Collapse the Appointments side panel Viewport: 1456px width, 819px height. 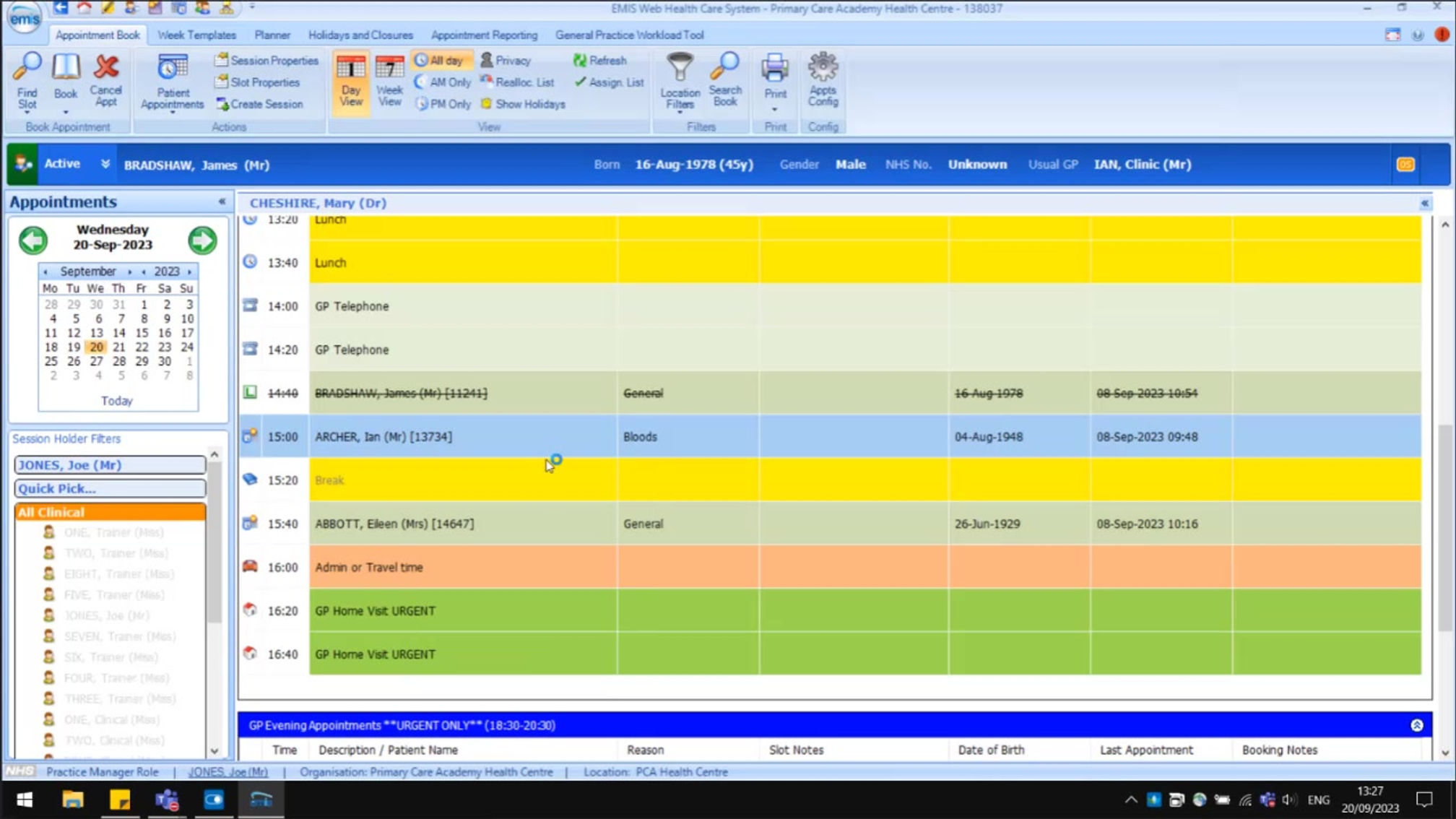(x=222, y=201)
